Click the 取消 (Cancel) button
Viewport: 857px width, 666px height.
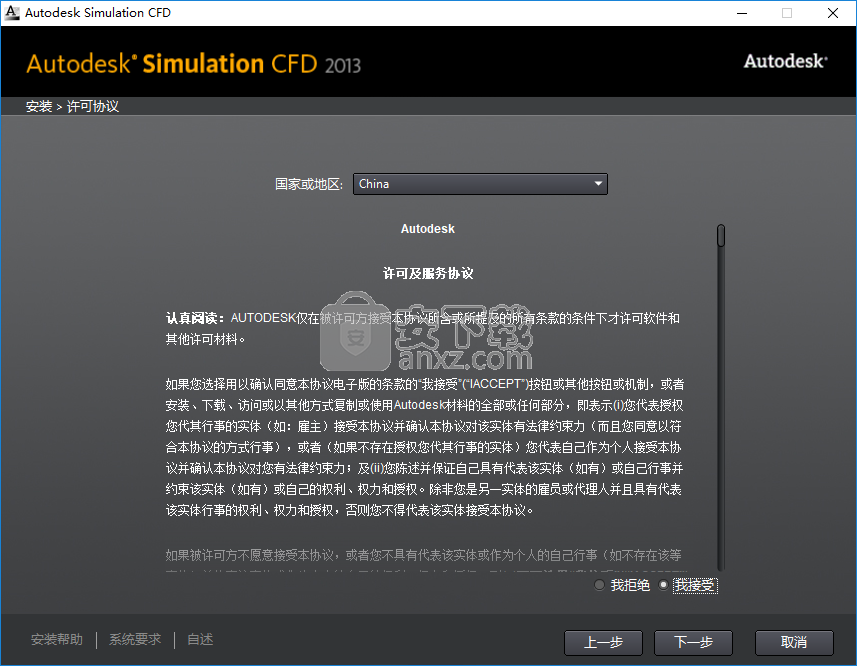(x=794, y=643)
